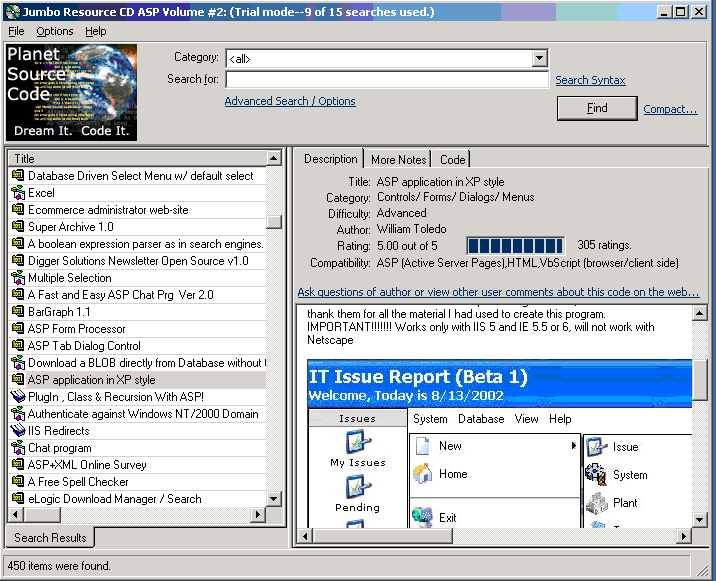Click the Plant icon in preview submenu
716x581 pixels.
point(597,503)
